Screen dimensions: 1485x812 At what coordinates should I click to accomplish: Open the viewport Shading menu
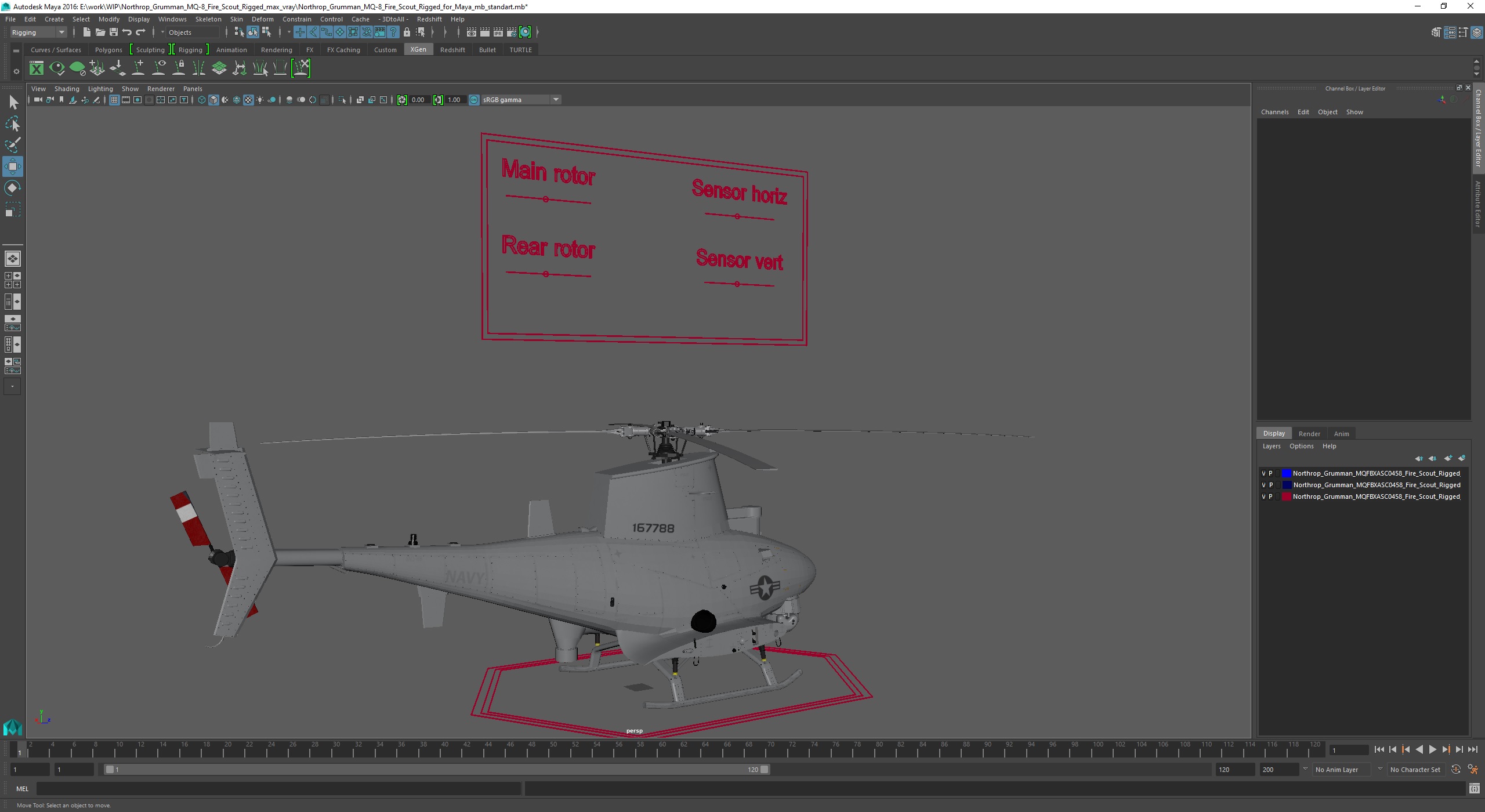click(x=67, y=89)
